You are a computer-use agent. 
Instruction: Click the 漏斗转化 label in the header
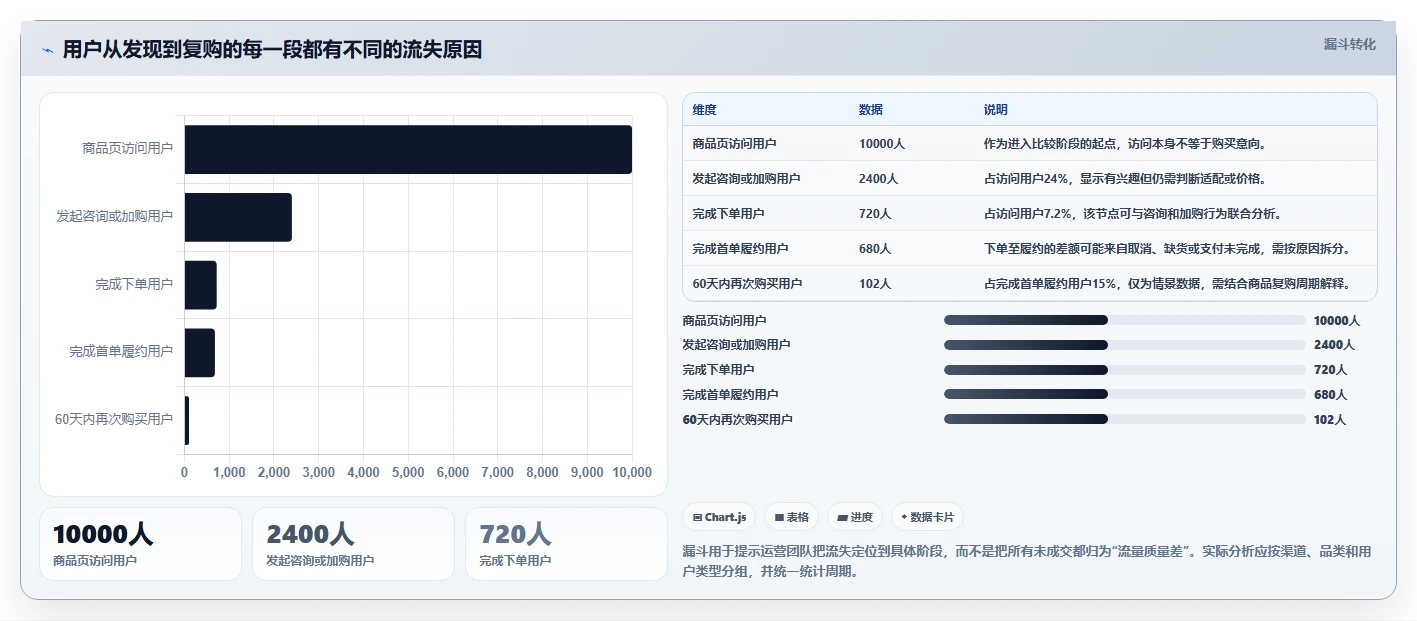click(x=1349, y=44)
